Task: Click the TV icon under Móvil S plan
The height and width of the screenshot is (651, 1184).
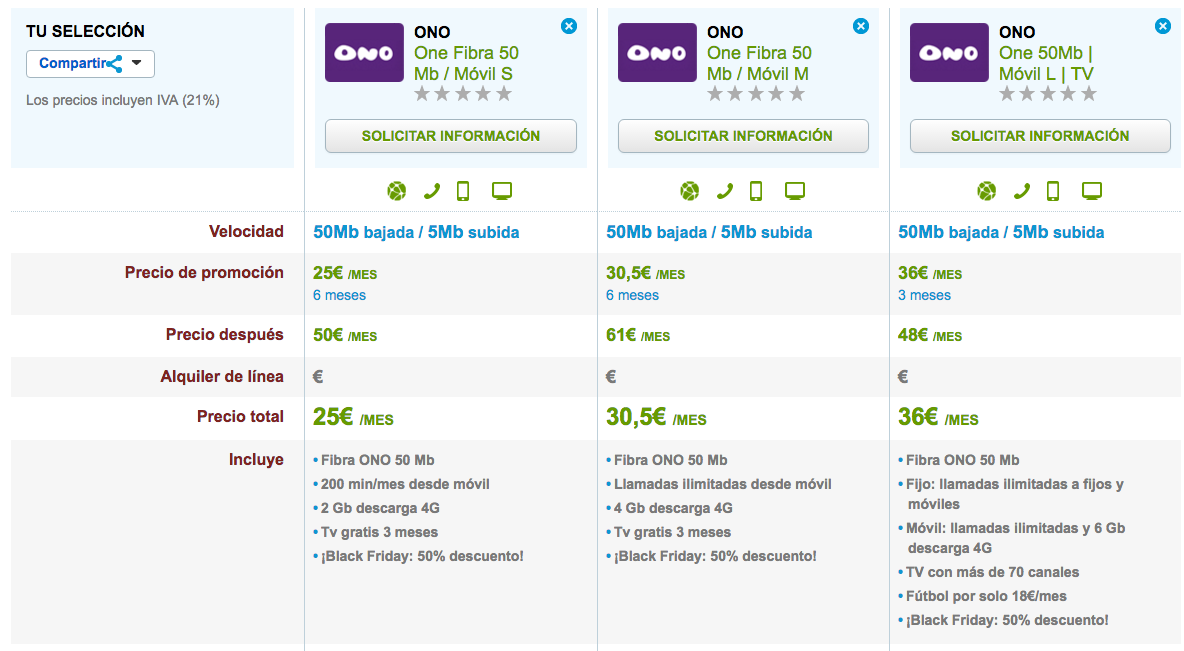Action: pos(502,191)
